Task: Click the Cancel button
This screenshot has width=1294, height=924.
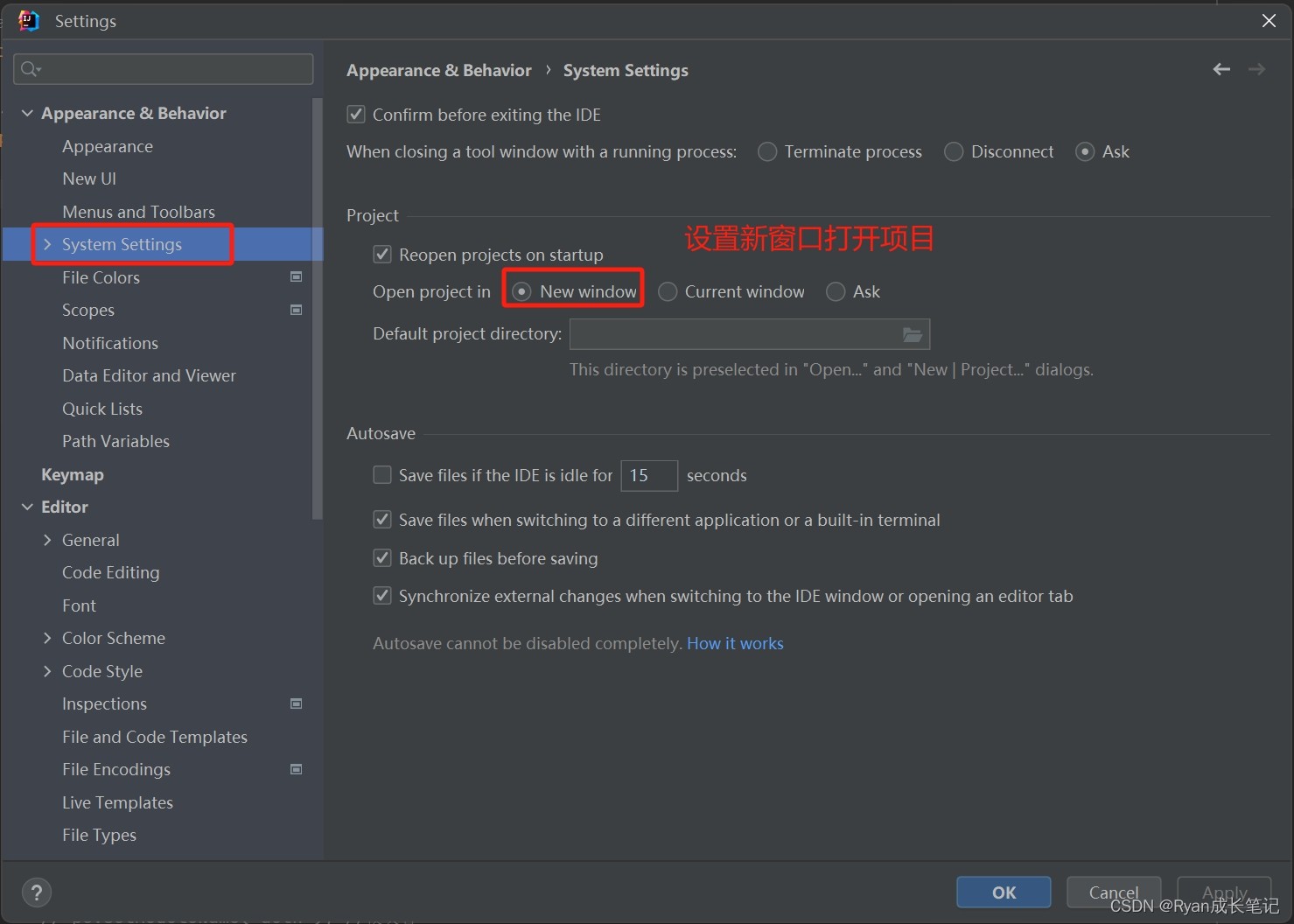Action: pyautogui.click(x=1114, y=892)
